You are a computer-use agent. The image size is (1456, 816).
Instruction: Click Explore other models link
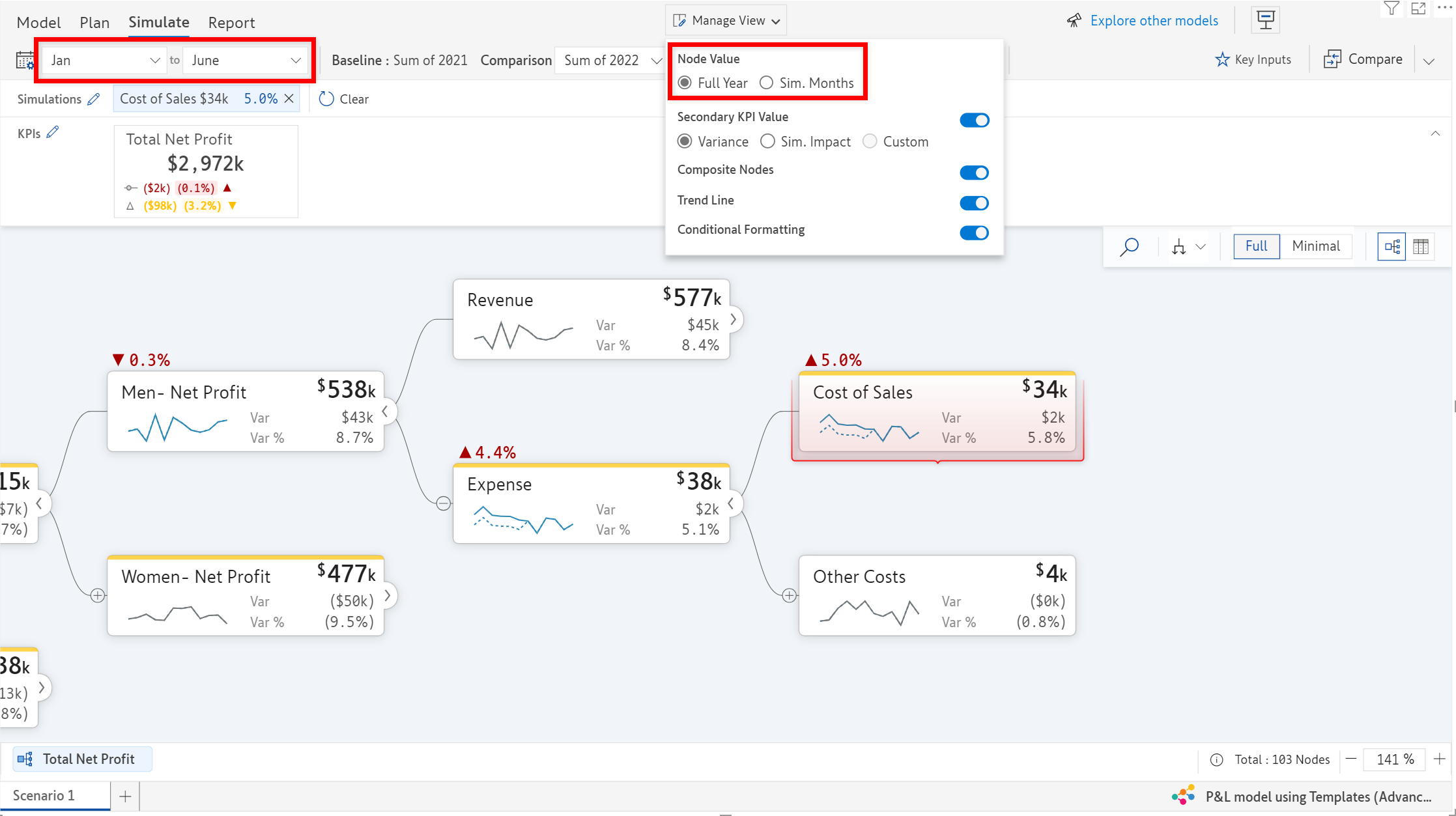tap(1154, 21)
